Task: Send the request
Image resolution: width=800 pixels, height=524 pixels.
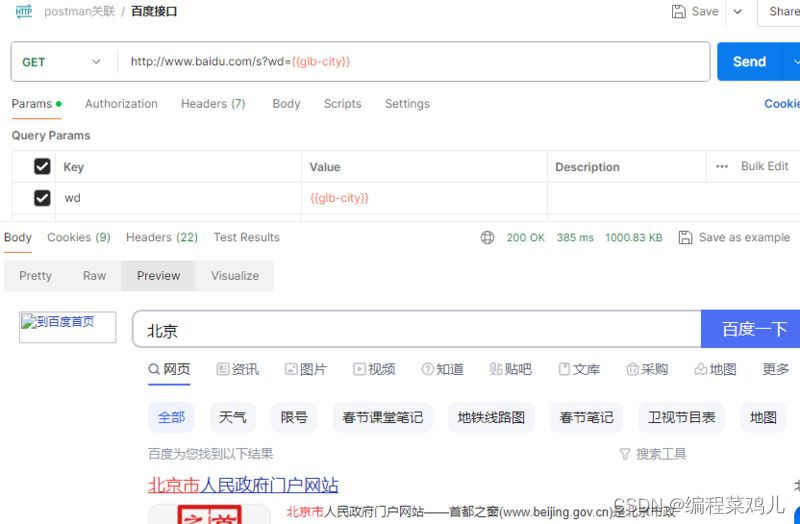Action: coord(749,62)
